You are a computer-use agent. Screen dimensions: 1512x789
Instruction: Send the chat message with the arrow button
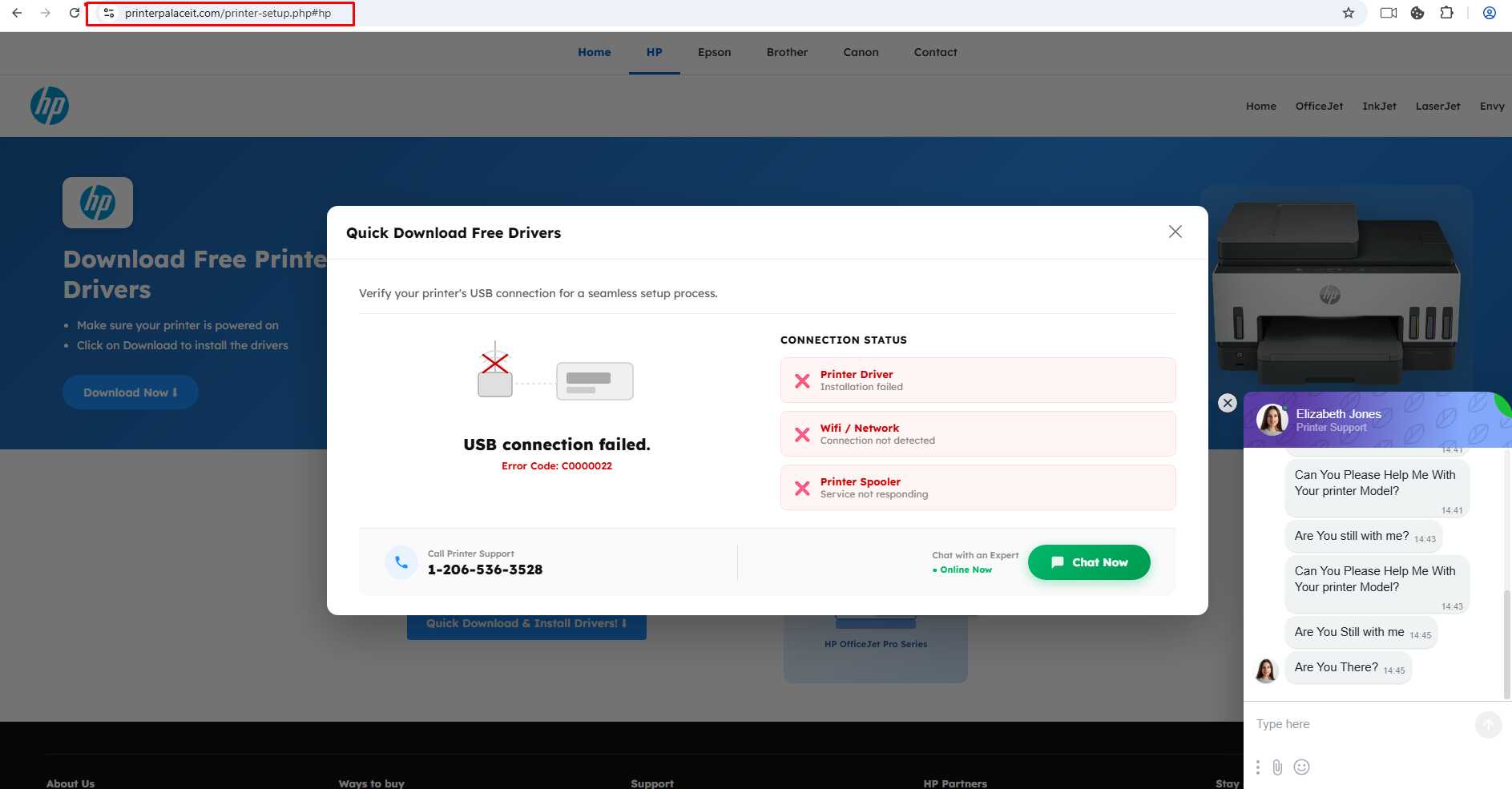tap(1488, 725)
